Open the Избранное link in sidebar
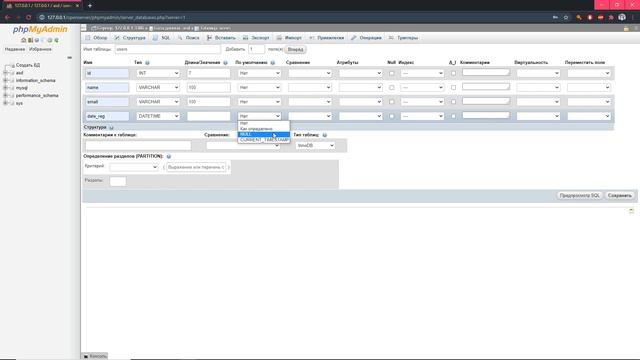Viewport: 640px width, 360px height. coord(40,49)
